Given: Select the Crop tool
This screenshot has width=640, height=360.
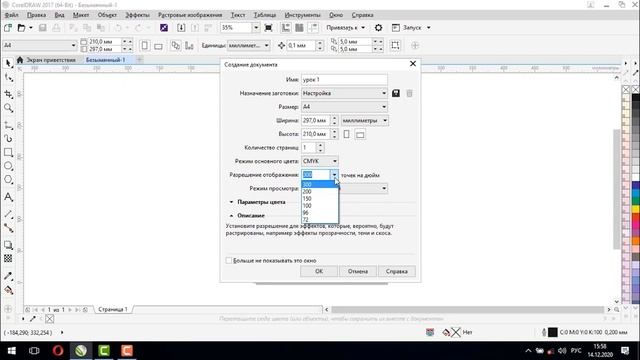Looking at the screenshot, I should coord(8,94).
